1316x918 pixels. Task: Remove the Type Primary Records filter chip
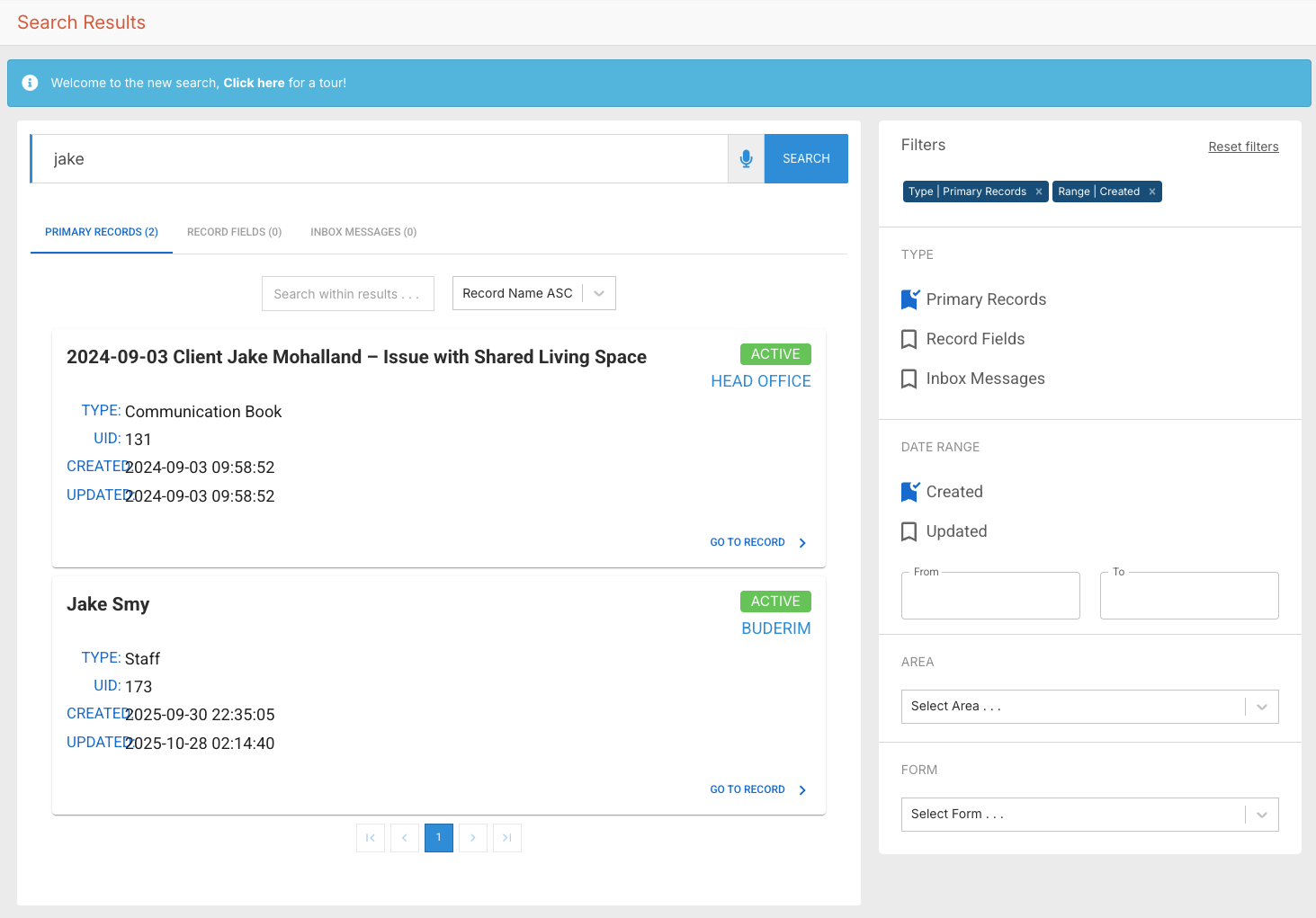1039,192
